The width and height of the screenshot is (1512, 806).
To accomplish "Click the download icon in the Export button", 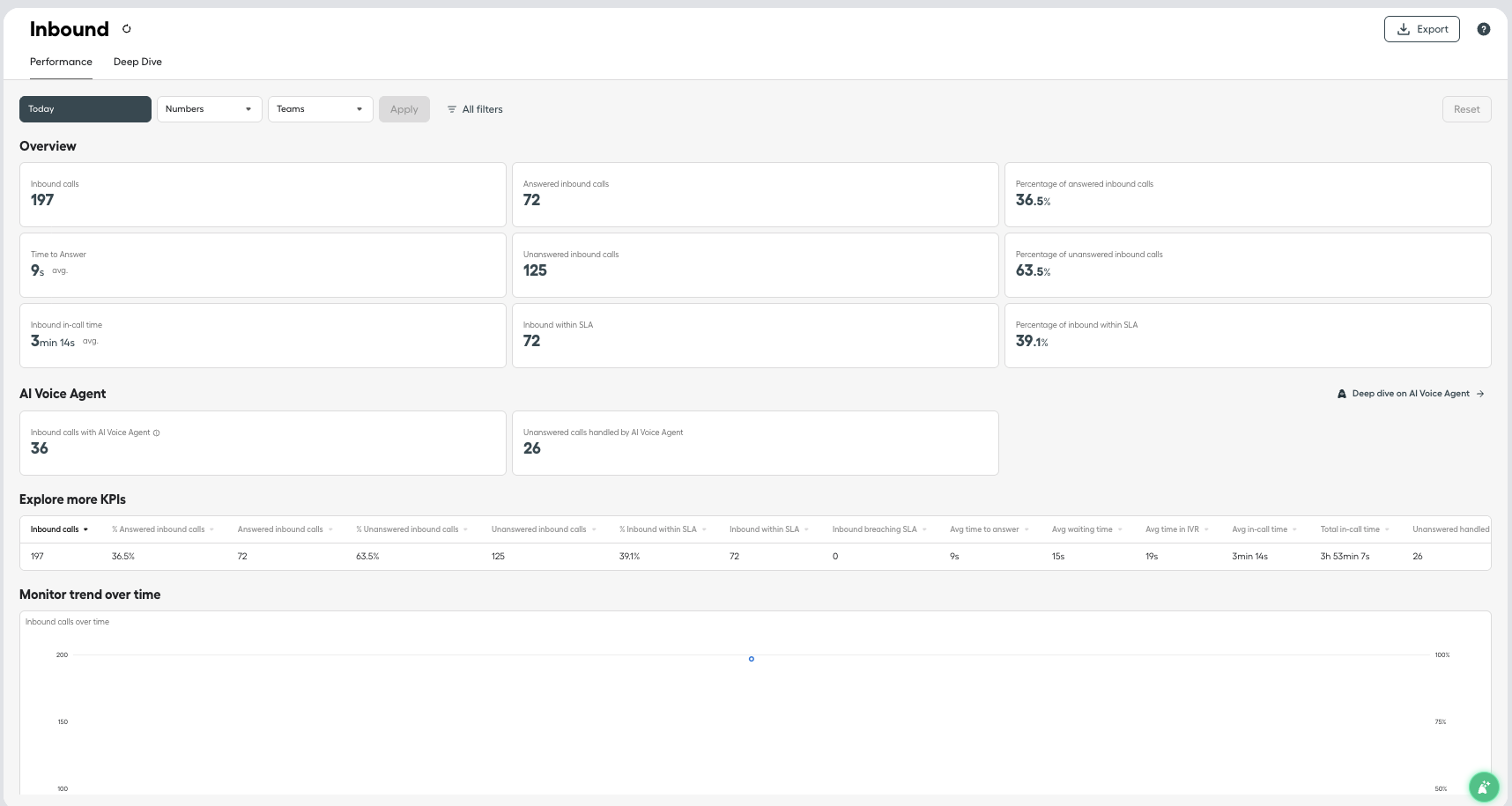I will (1404, 29).
